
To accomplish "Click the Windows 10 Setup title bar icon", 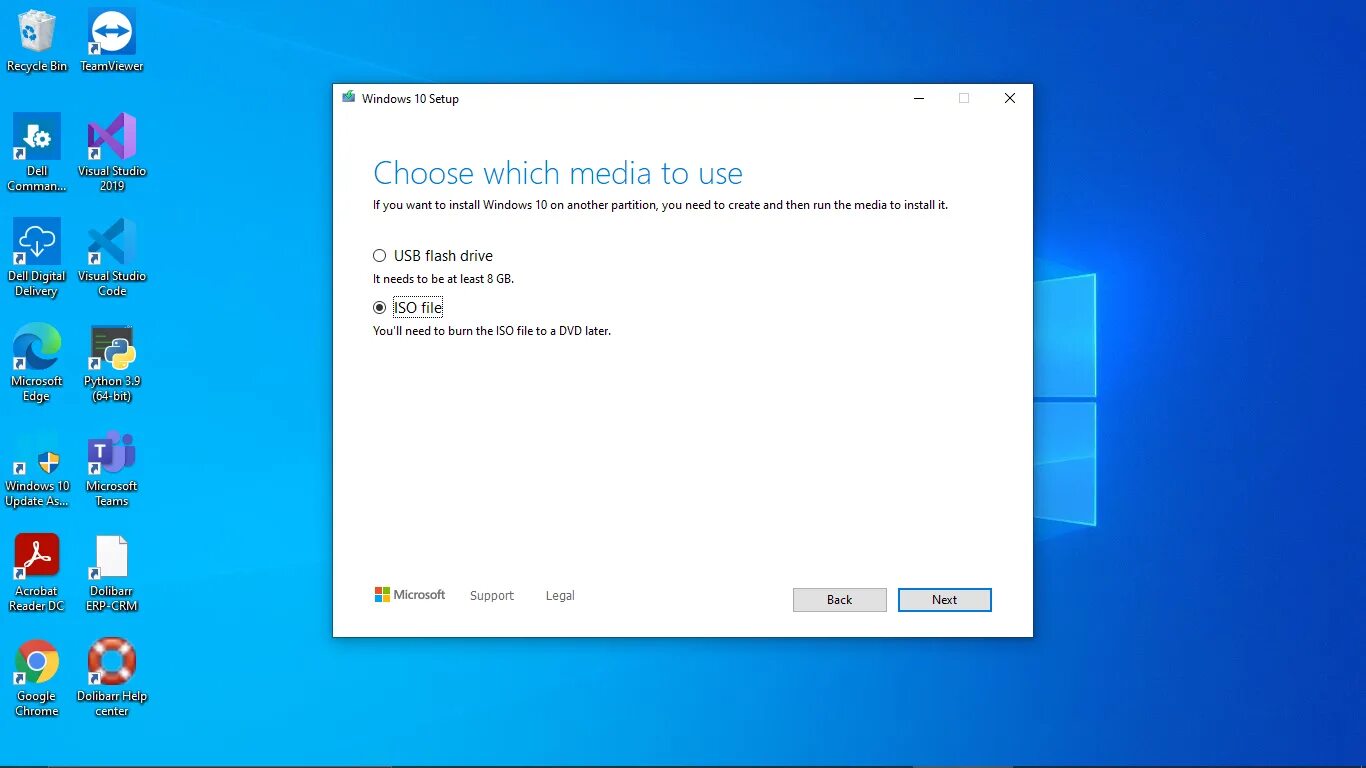I will 348,98.
